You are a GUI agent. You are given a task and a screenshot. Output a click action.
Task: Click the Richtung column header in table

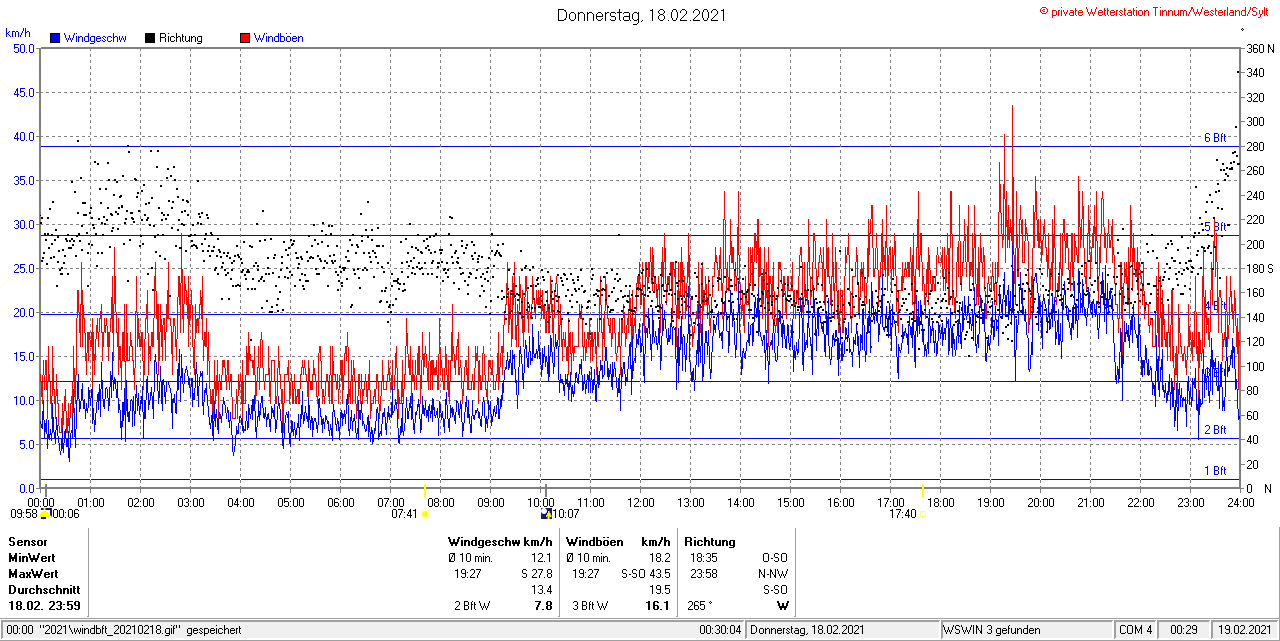pos(710,542)
